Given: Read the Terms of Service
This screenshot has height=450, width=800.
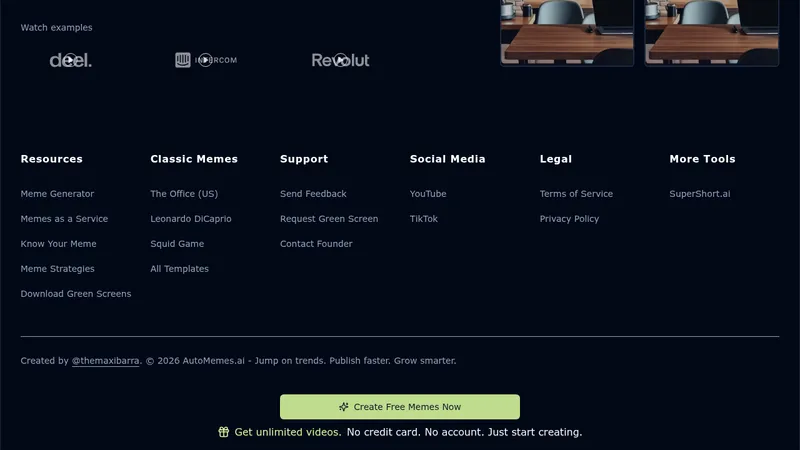Looking at the screenshot, I should [x=576, y=194].
